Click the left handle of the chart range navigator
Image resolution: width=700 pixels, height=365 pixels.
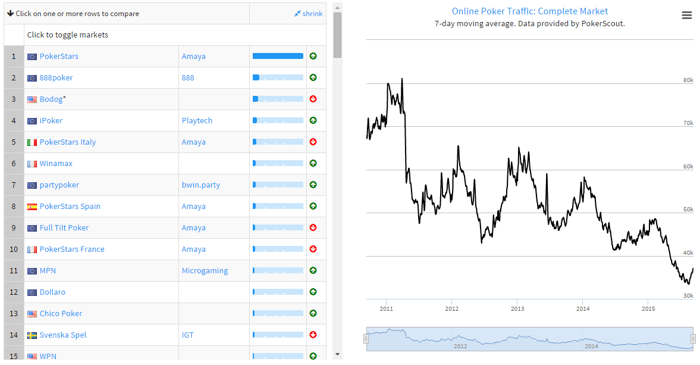pos(366,339)
